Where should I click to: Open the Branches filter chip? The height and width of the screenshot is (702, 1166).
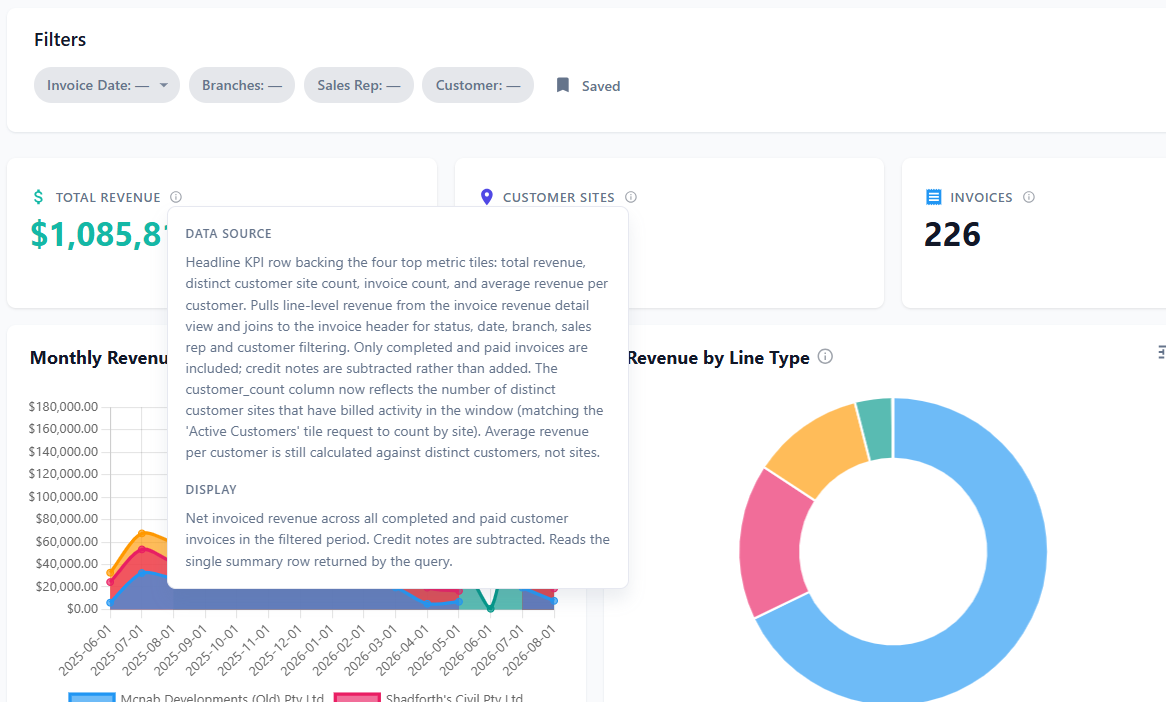242,86
